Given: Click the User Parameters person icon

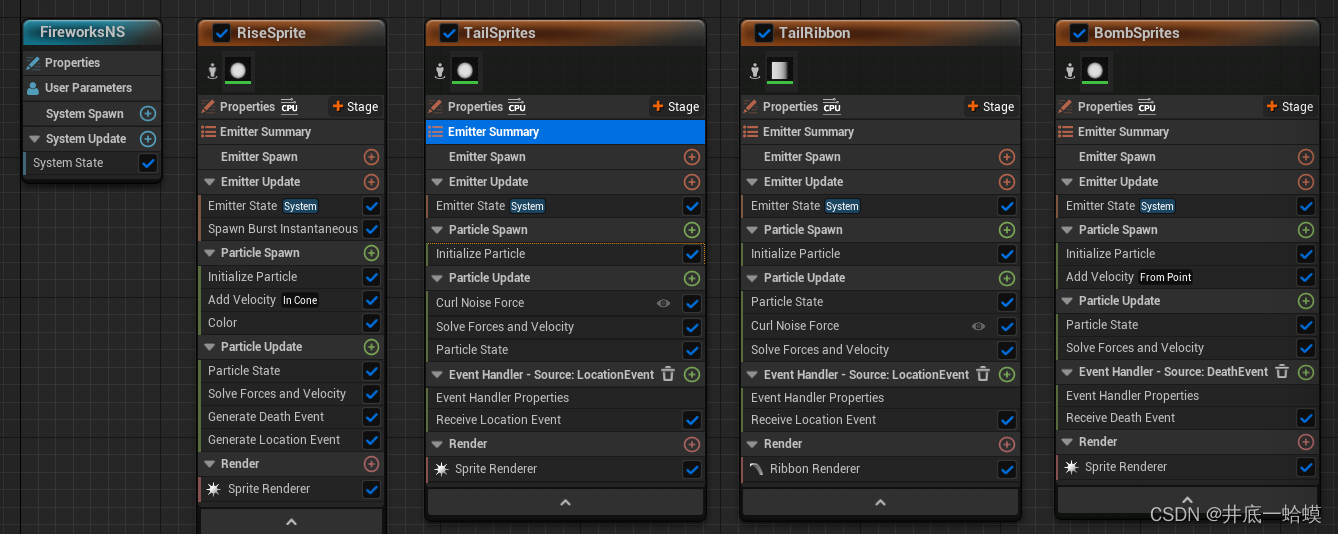Looking at the screenshot, I should [33, 88].
